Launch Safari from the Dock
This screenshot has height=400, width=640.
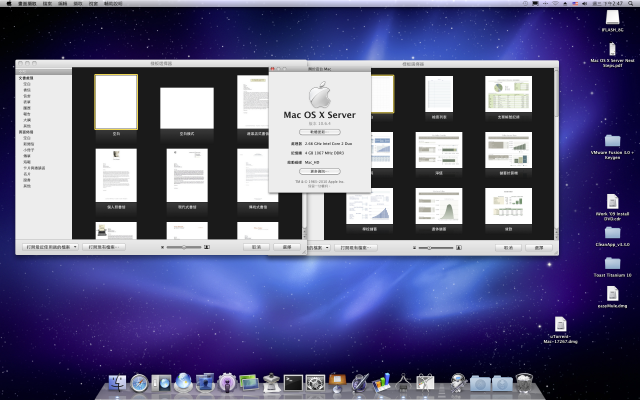(x=139, y=383)
